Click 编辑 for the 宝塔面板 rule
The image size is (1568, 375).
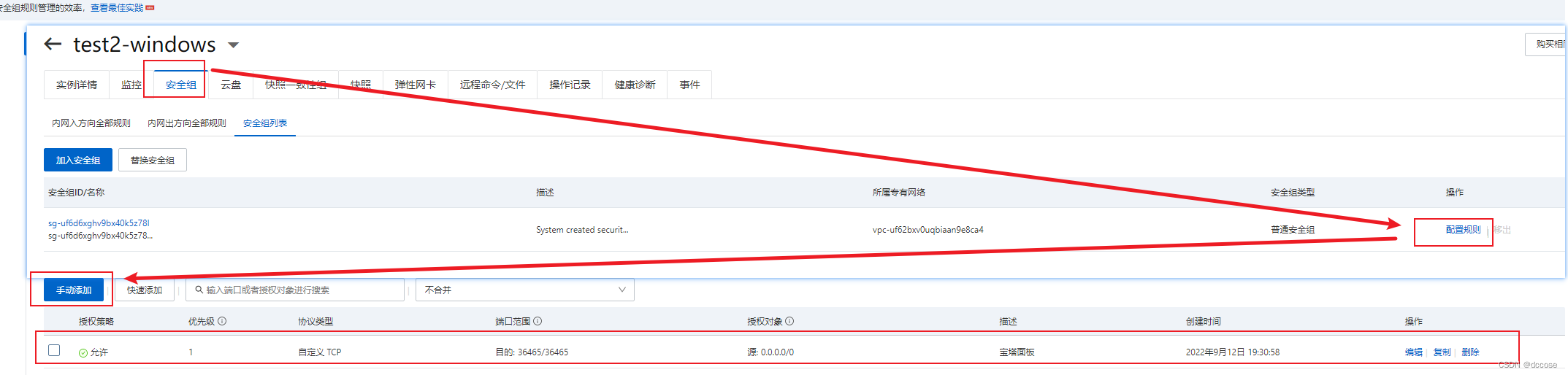[1414, 352]
